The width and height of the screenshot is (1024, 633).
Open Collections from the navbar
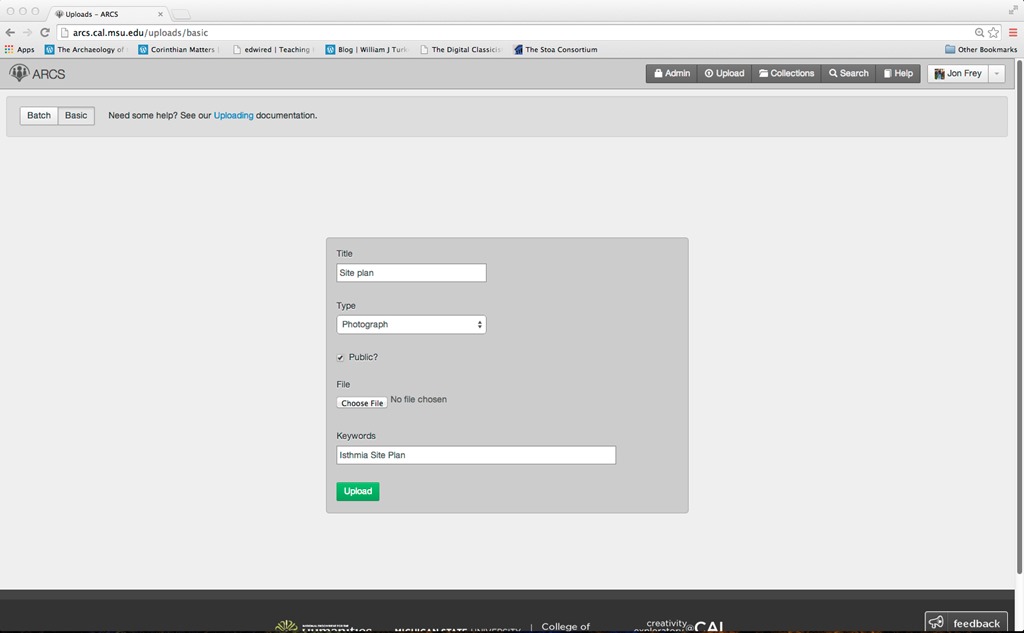[x=786, y=73]
